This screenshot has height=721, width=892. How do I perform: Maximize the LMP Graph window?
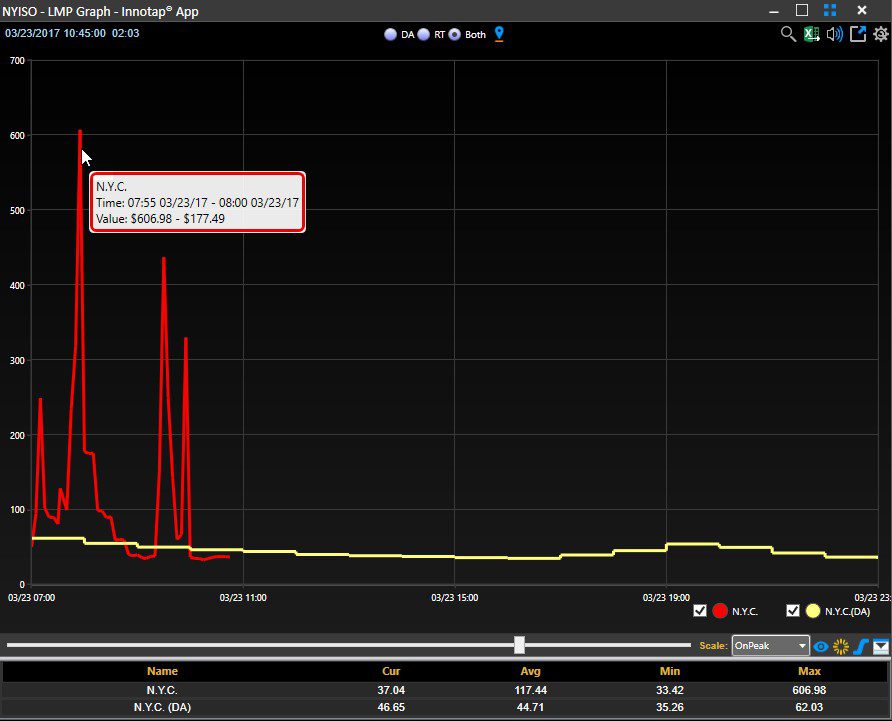(802, 10)
